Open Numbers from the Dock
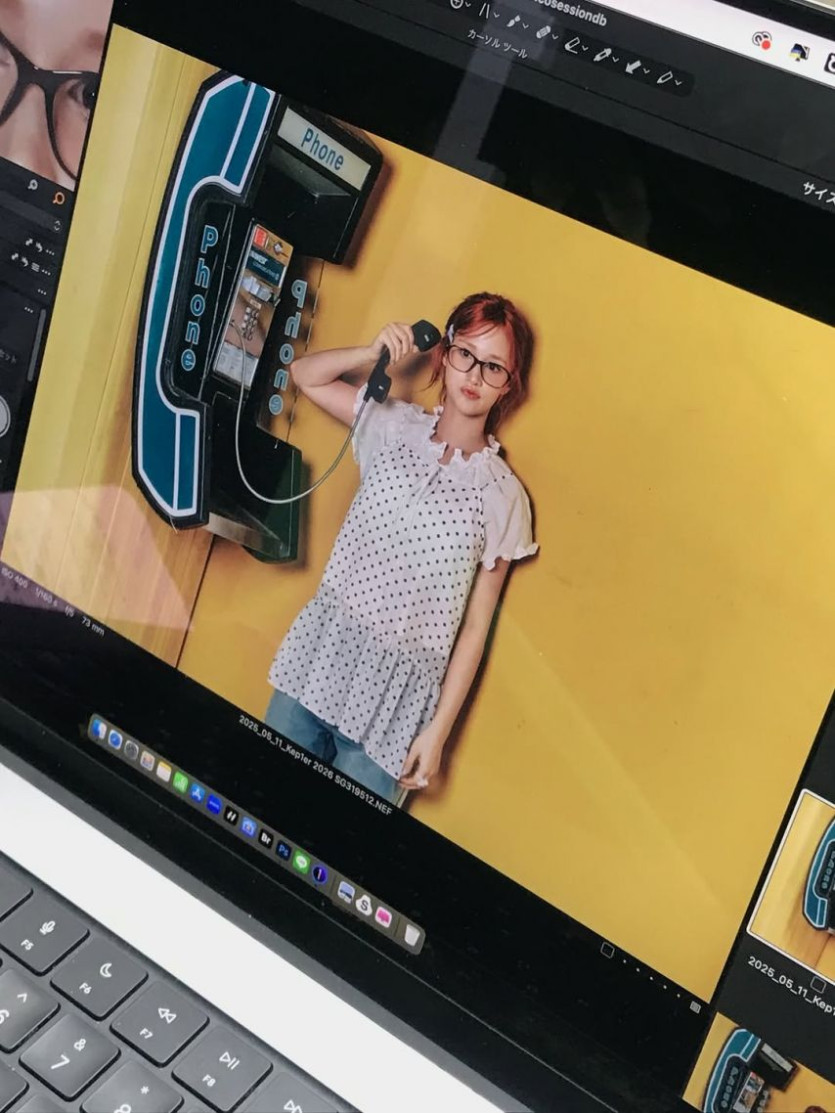The height and width of the screenshot is (1113, 835). [180, 782]
